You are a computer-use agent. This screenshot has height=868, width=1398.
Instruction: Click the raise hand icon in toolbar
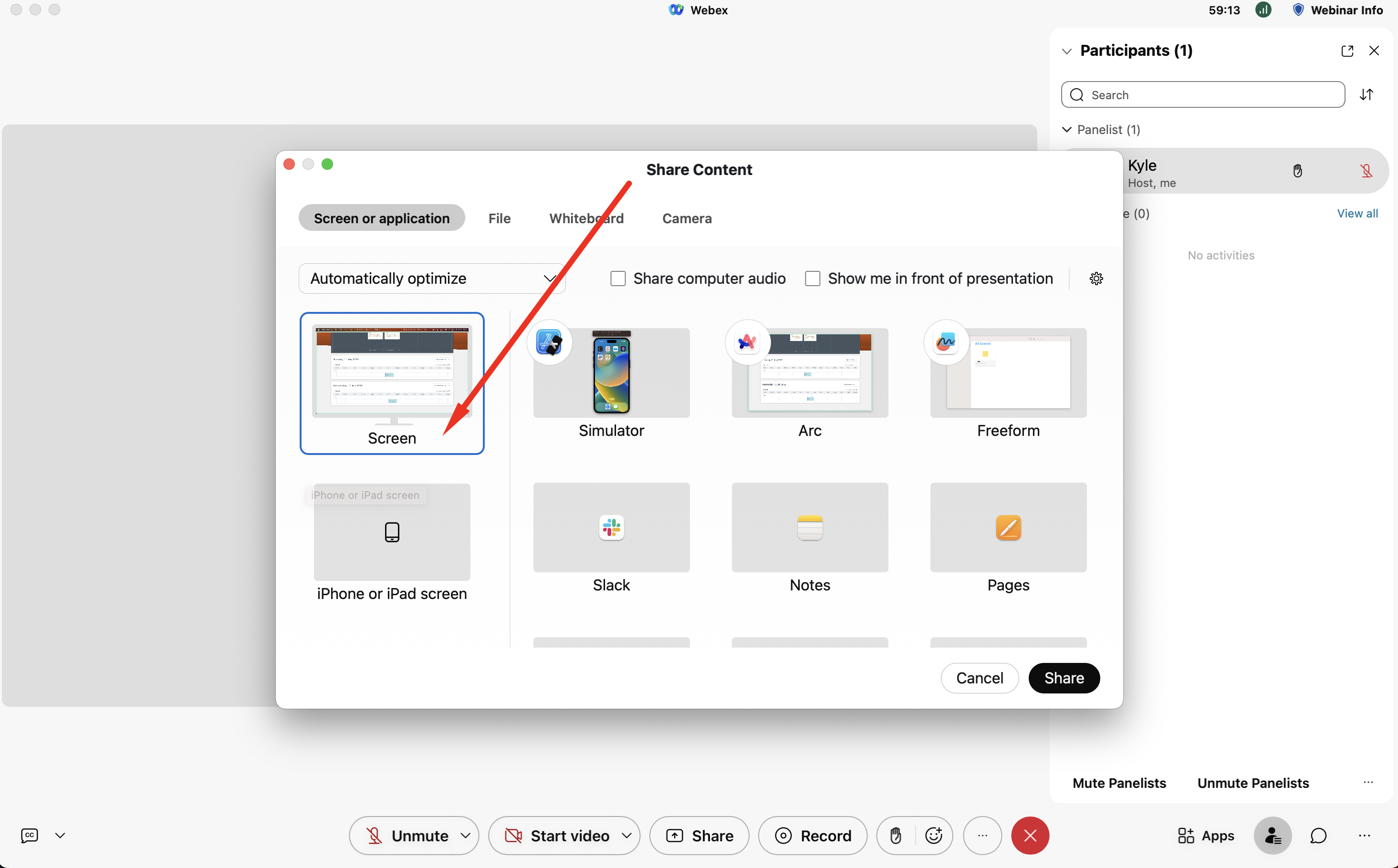click(x=896, y=835)
